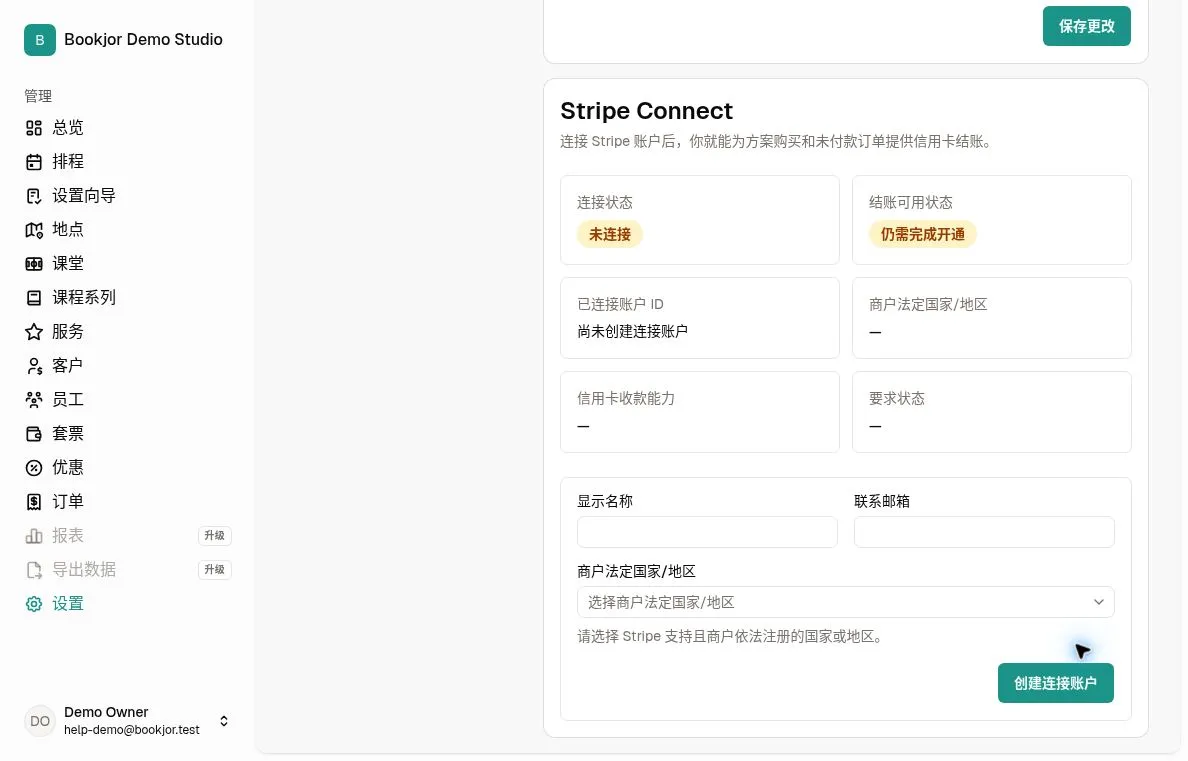Click the 保存更改 button

tap(1086, 26)
